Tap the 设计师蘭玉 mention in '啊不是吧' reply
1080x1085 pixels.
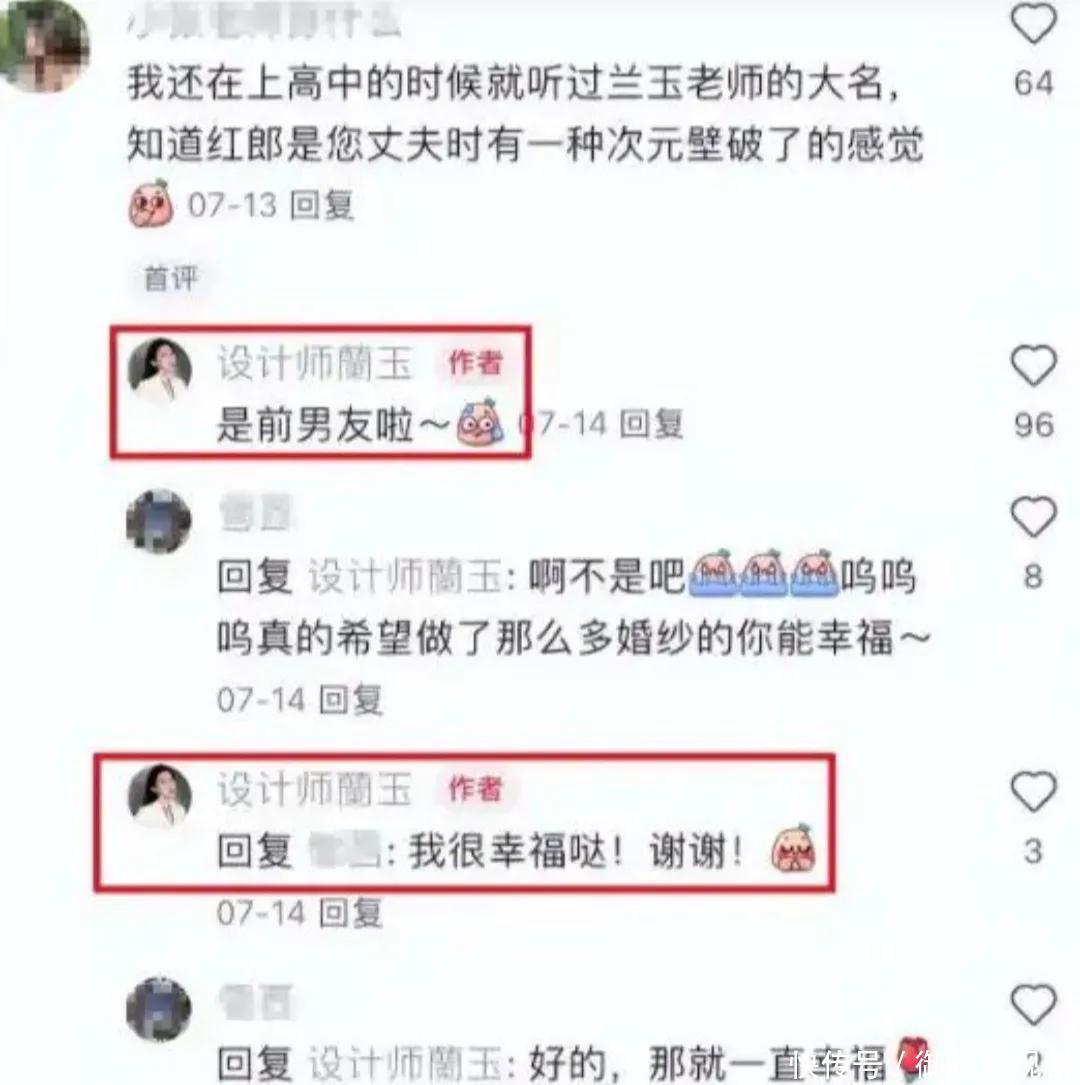pos(405,576)
